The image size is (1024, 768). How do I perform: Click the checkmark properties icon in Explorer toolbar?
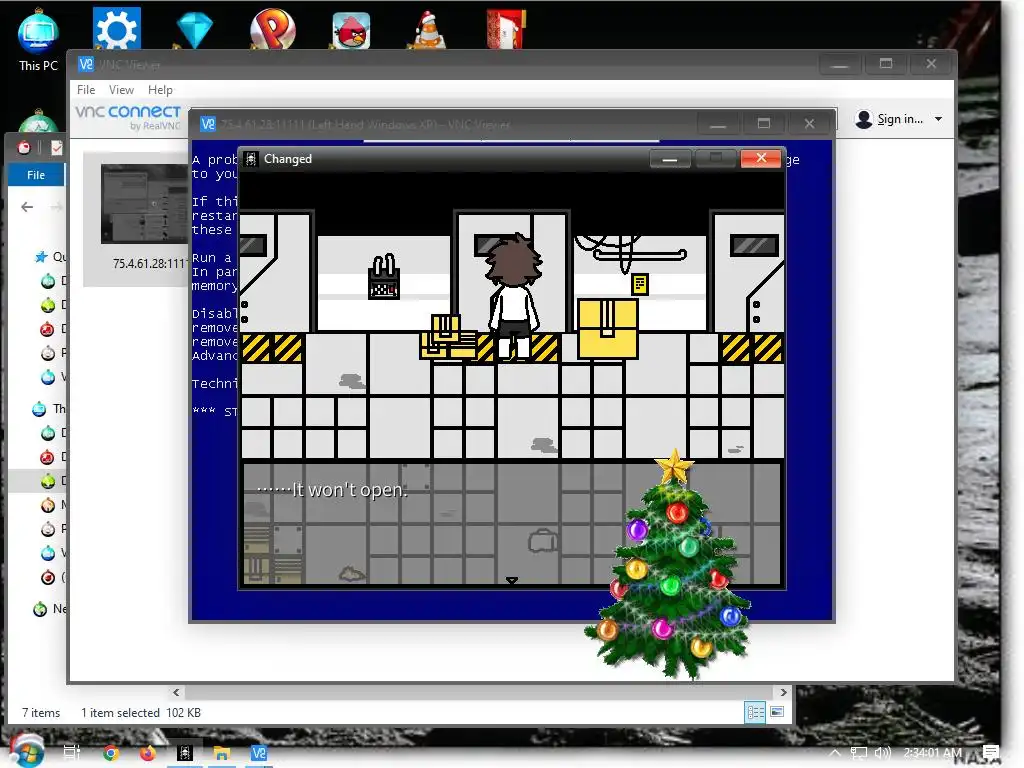point(57,148)
